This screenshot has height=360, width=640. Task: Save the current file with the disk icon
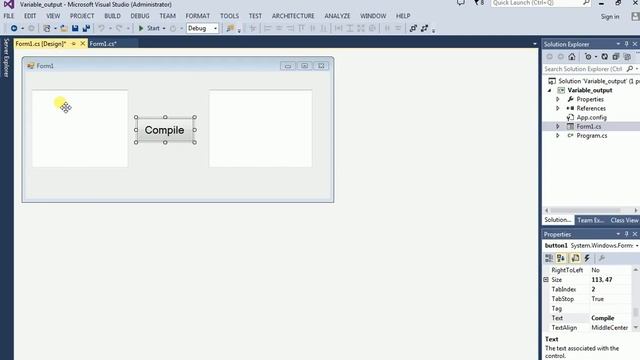(x=75, y=28)
